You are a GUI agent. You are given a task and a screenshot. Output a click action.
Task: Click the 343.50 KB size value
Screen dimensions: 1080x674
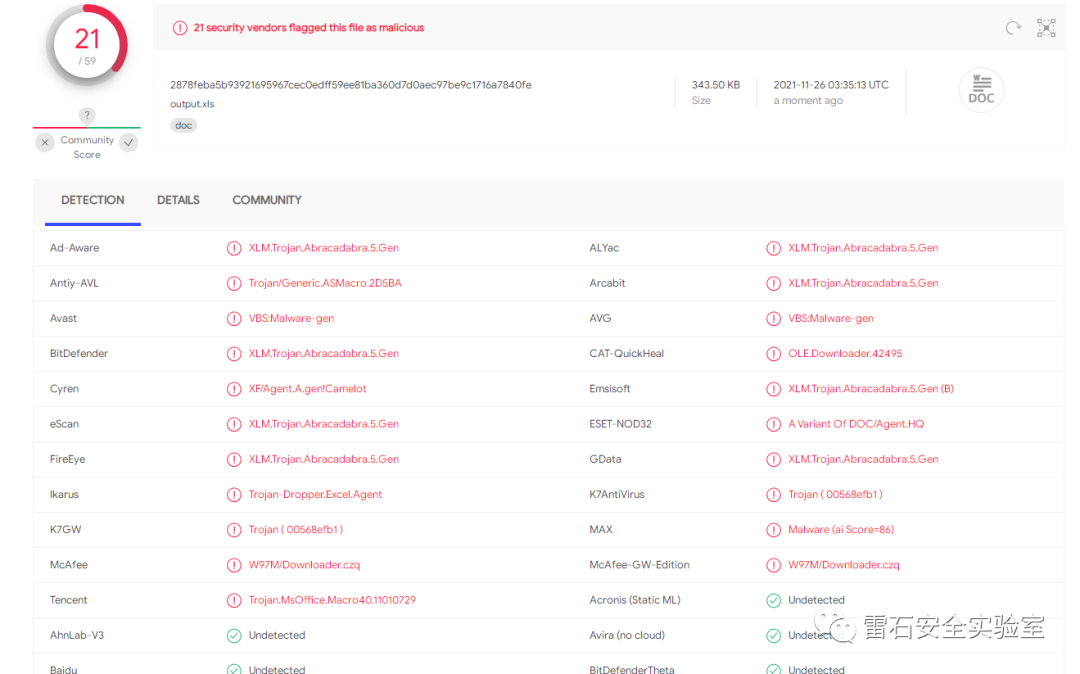(x=716, y=85)
